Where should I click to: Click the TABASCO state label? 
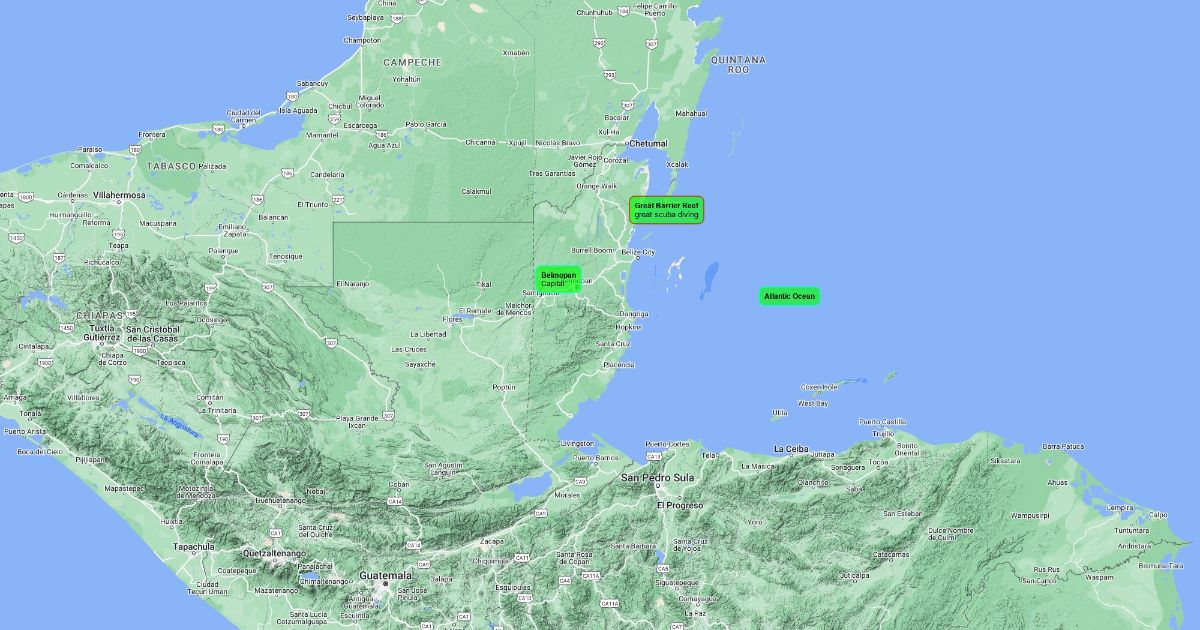click(169, 165)
